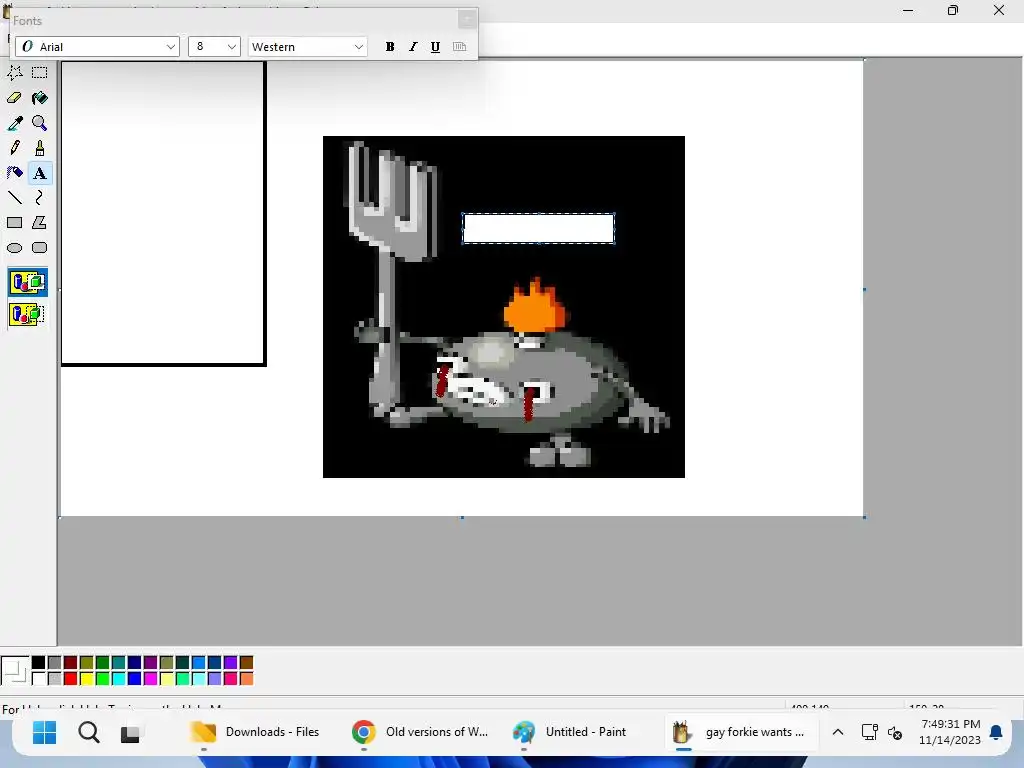Pick the dark green color swatch
The width and height of the screenshot is (1024, 768).
click(103, 663)
